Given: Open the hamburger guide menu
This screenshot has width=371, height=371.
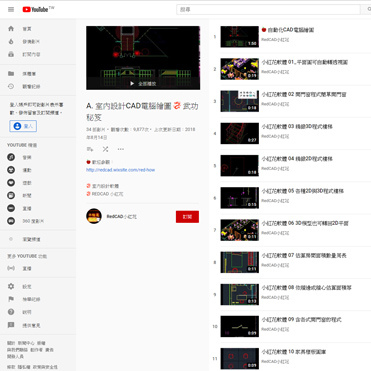Looking at the screenshot, I should tap(11, 9).
